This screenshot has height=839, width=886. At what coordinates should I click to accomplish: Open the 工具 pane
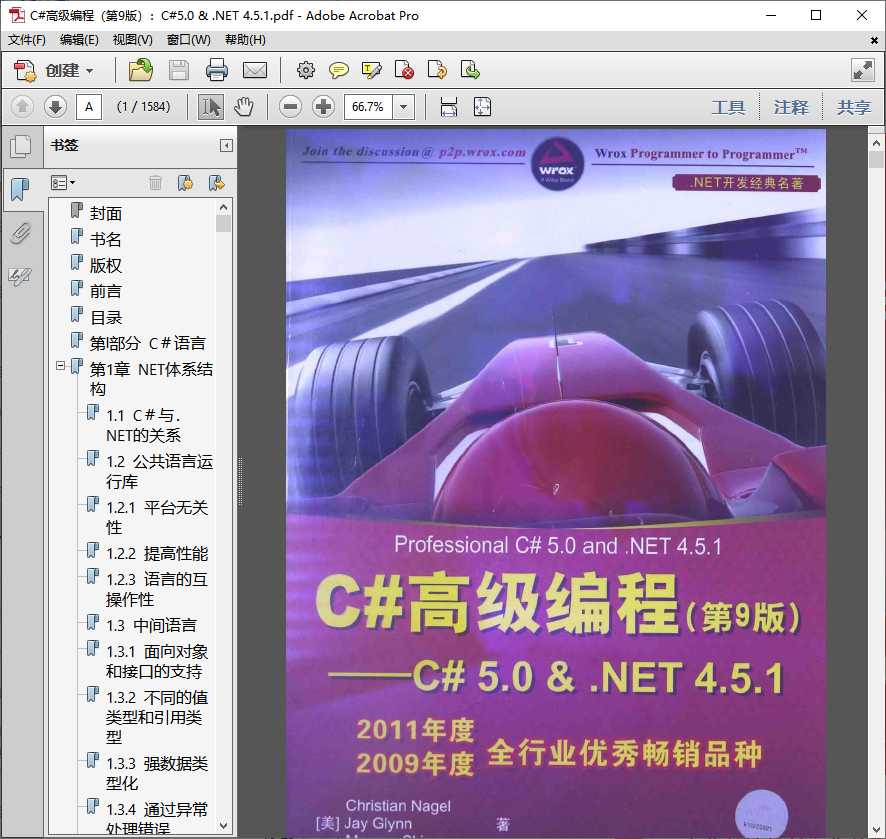(x=729, y=106)
